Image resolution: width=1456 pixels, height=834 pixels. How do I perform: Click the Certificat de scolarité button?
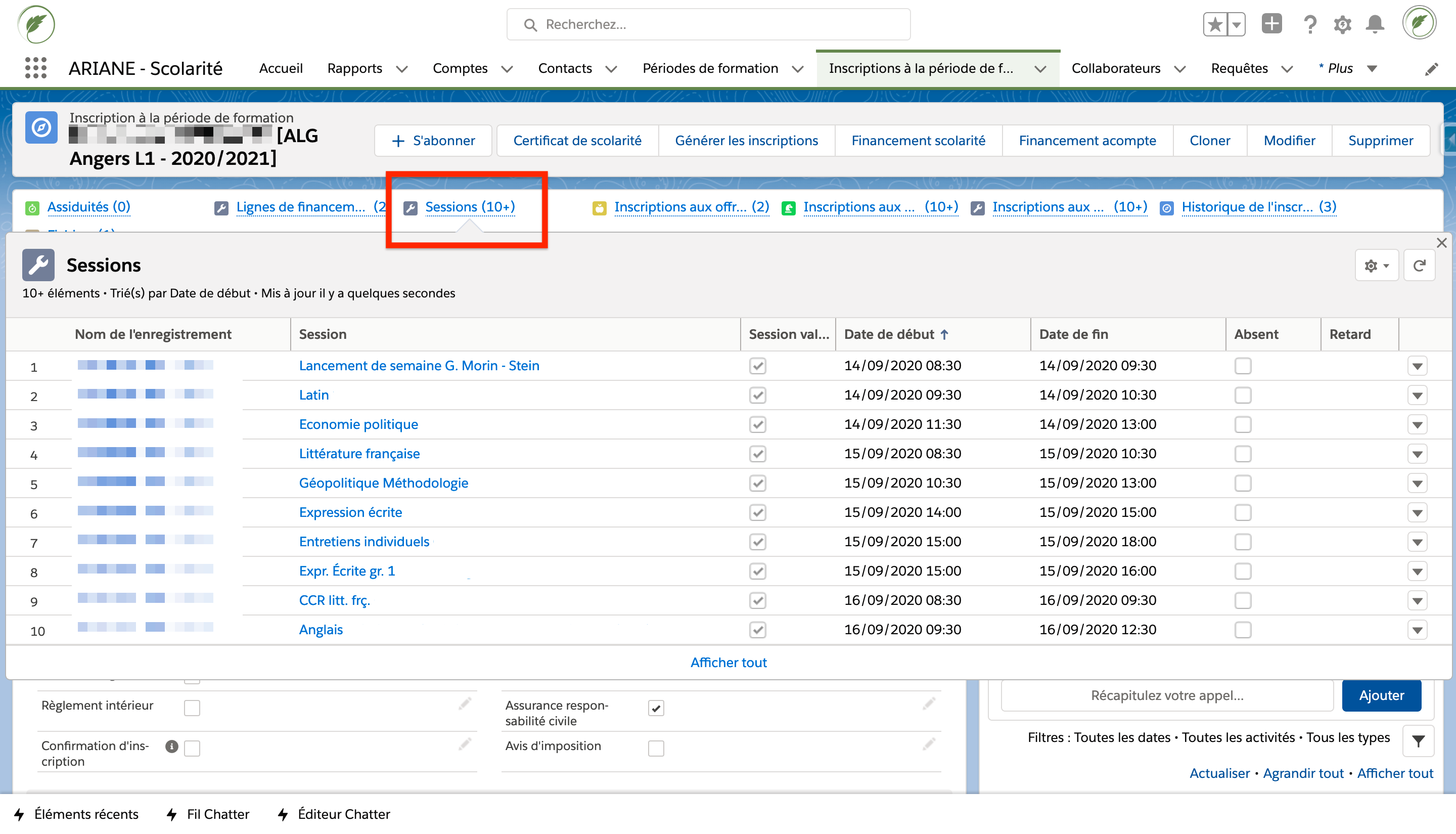tap(577, 140)
